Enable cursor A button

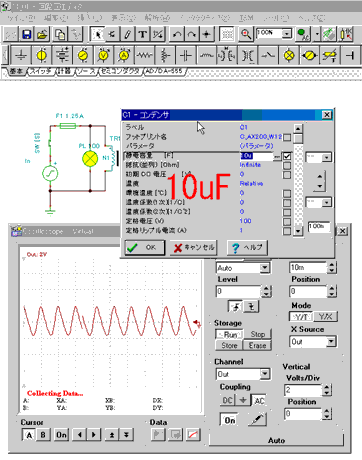pyautogui.click(x=29, y=435)
